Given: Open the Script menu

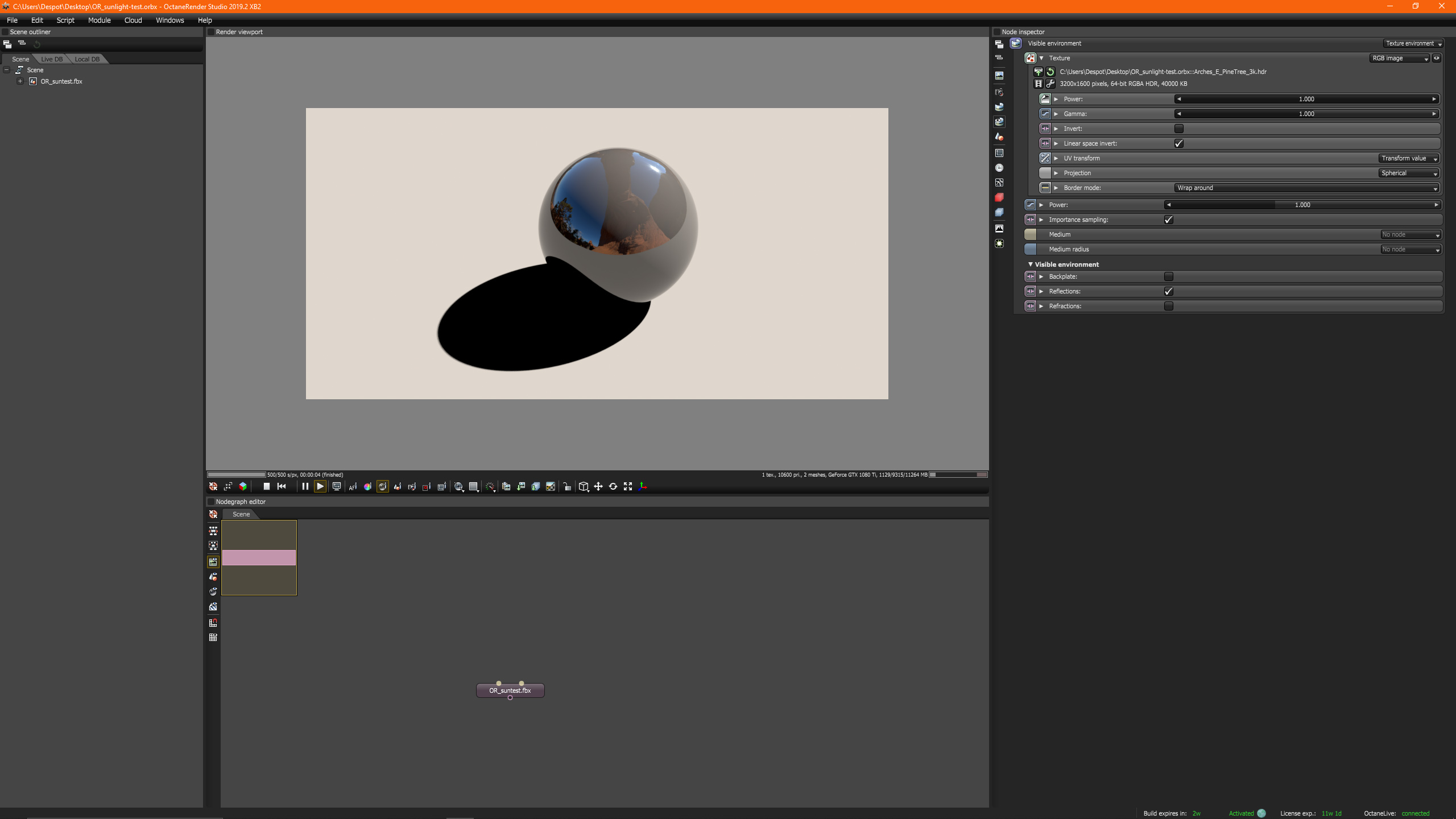Looking at the screenshot, I should point(65,20).
